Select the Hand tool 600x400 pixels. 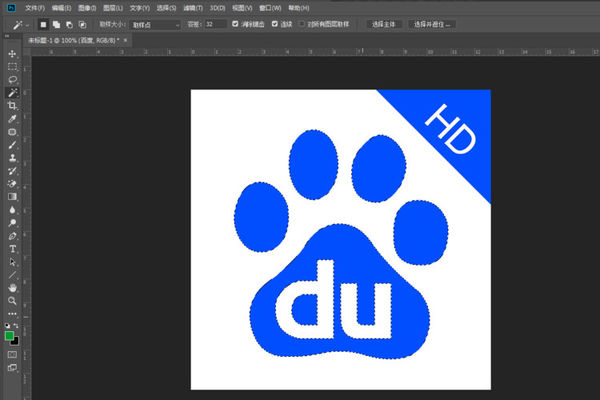[12, 288]
